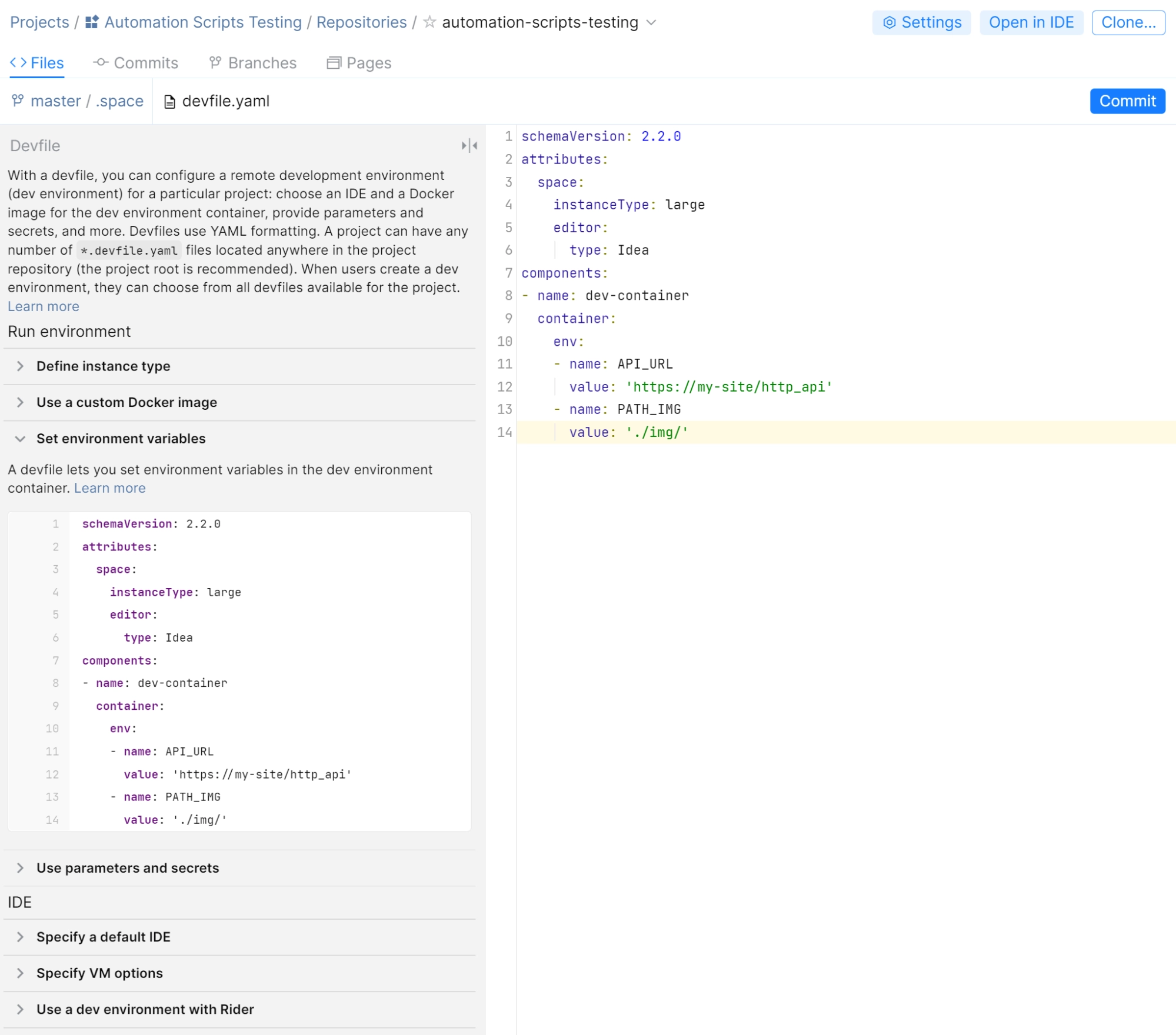1176x1035 pixels.
Task: Expand Use a custom Docker image section
Action: pos(239,403)
